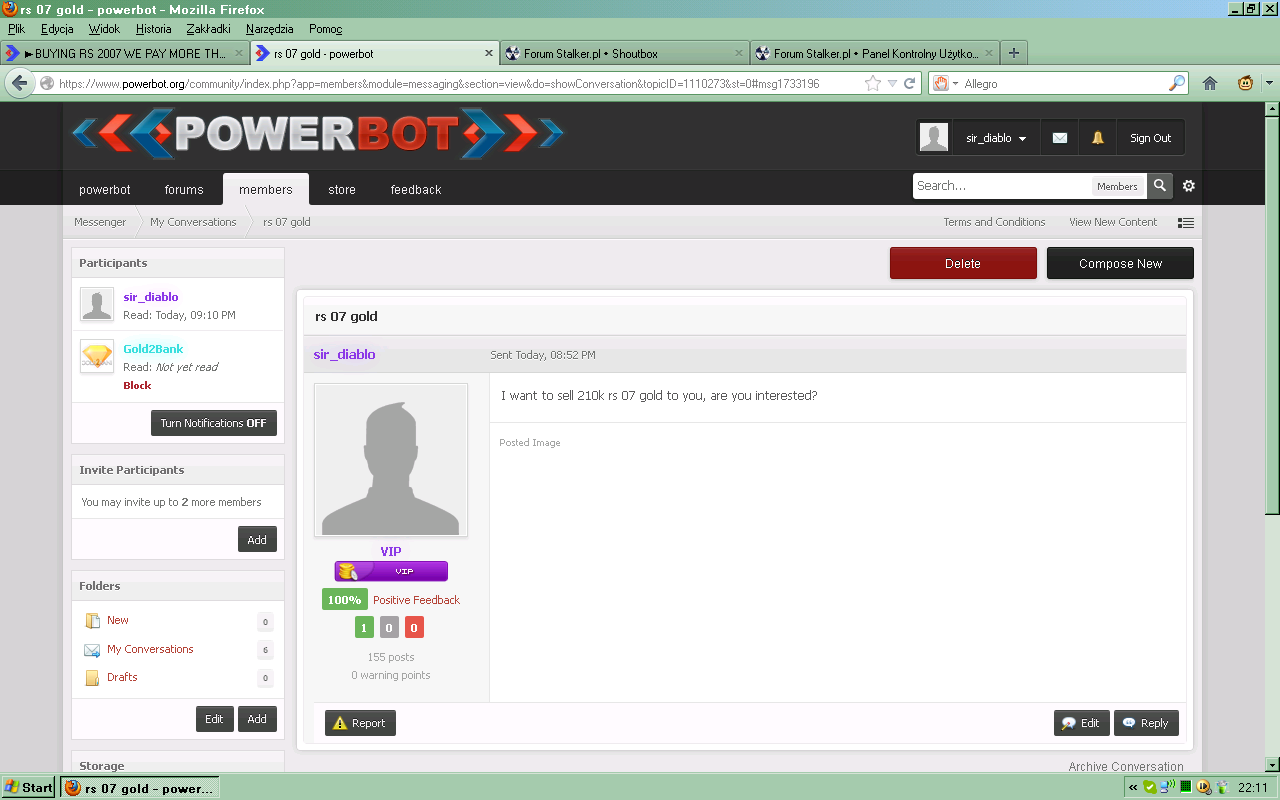Click the search magnifier in Allegro box
The width and height of the screenshot is (1280, 800).
pyautogui.click(x=1177, y=83)
